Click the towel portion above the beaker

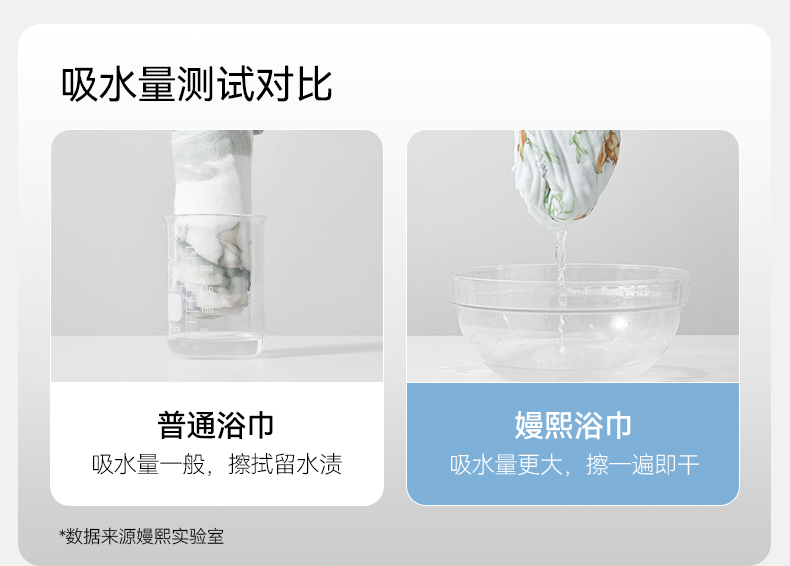click(x=212, y=173)
